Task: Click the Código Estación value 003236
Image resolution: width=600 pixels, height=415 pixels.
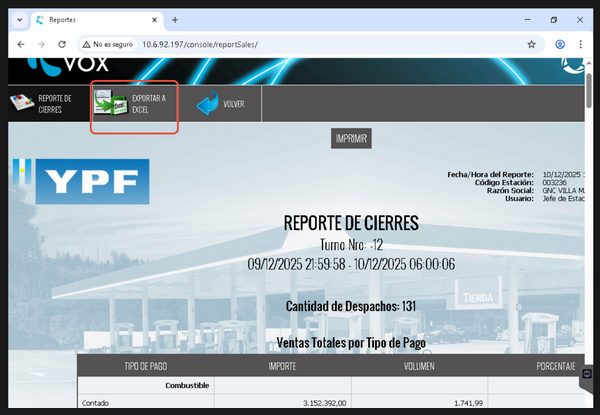Action: pyautogui.click(x=554, y=182)
